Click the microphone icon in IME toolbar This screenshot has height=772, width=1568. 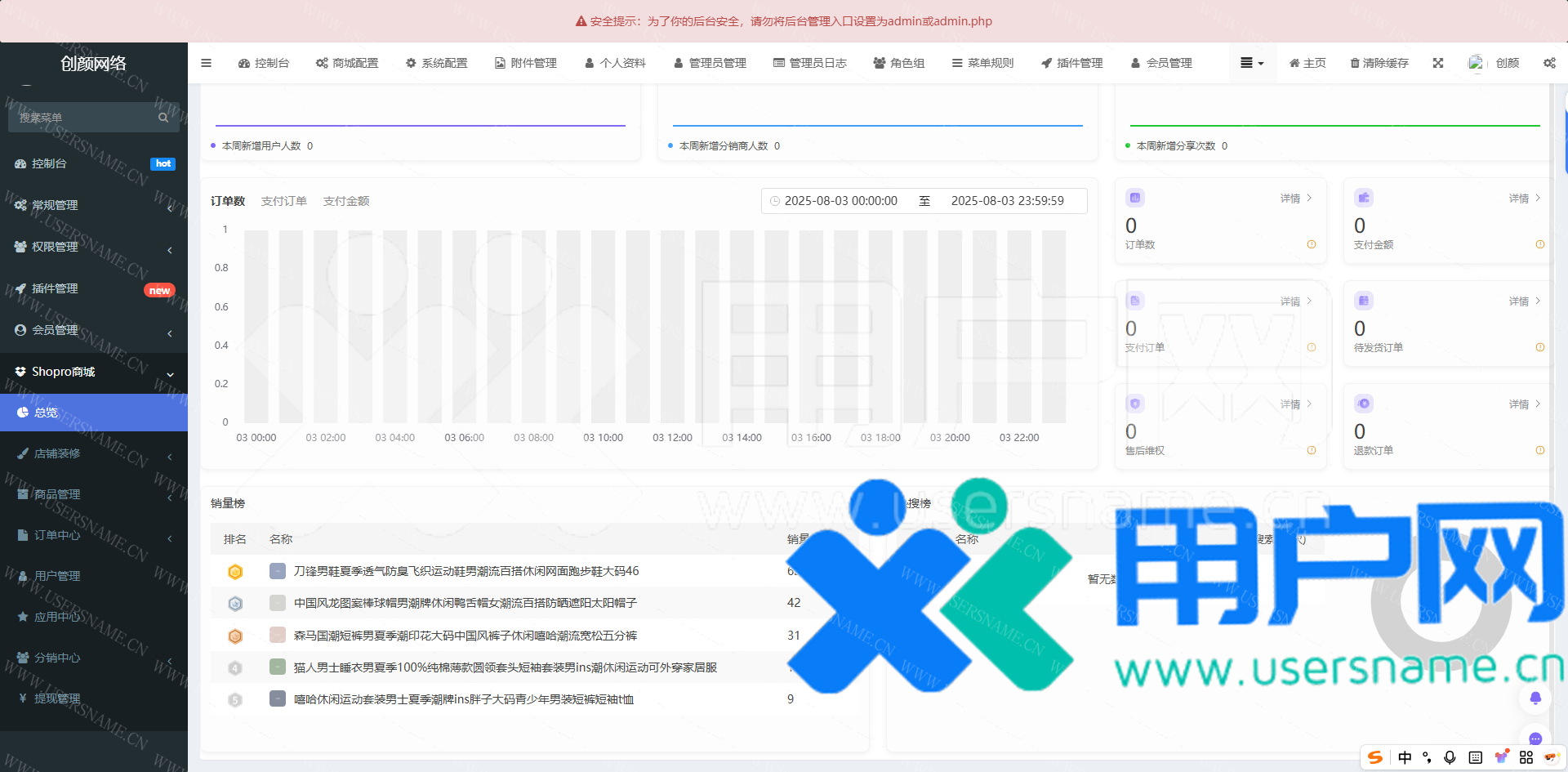(1450, 757)
